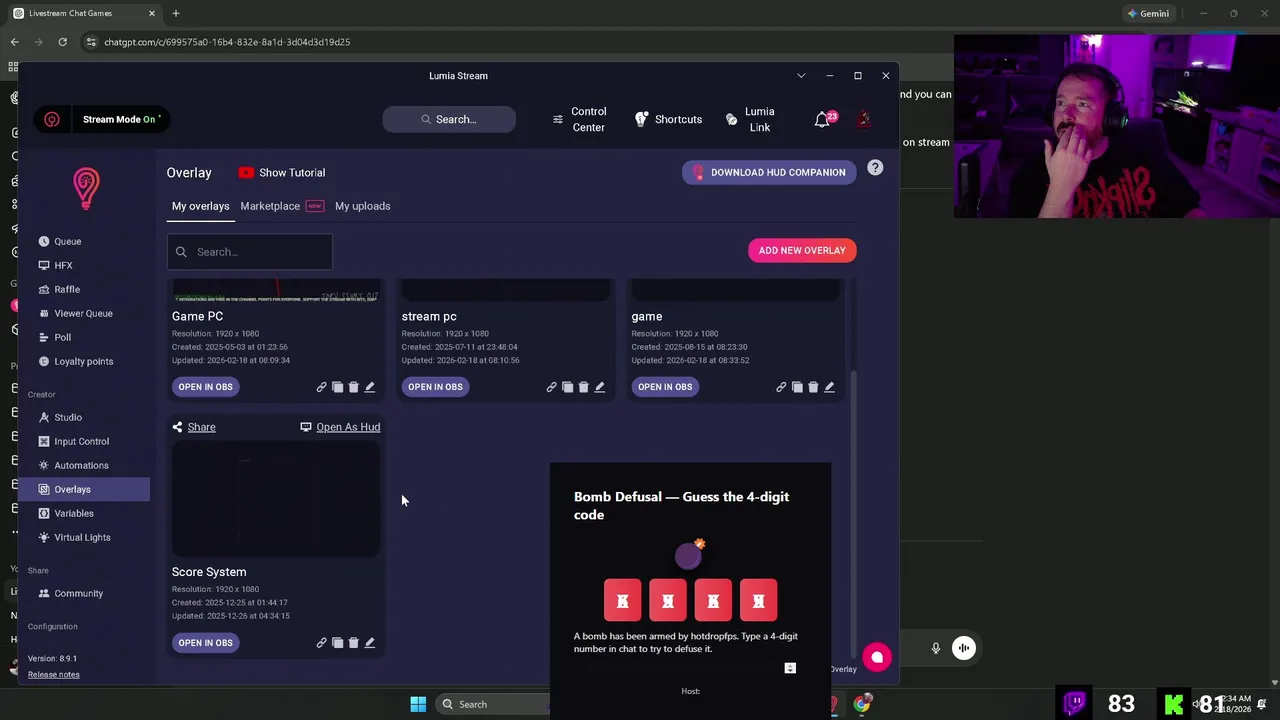Duplicate the stream pc overlay

(567, 387)
